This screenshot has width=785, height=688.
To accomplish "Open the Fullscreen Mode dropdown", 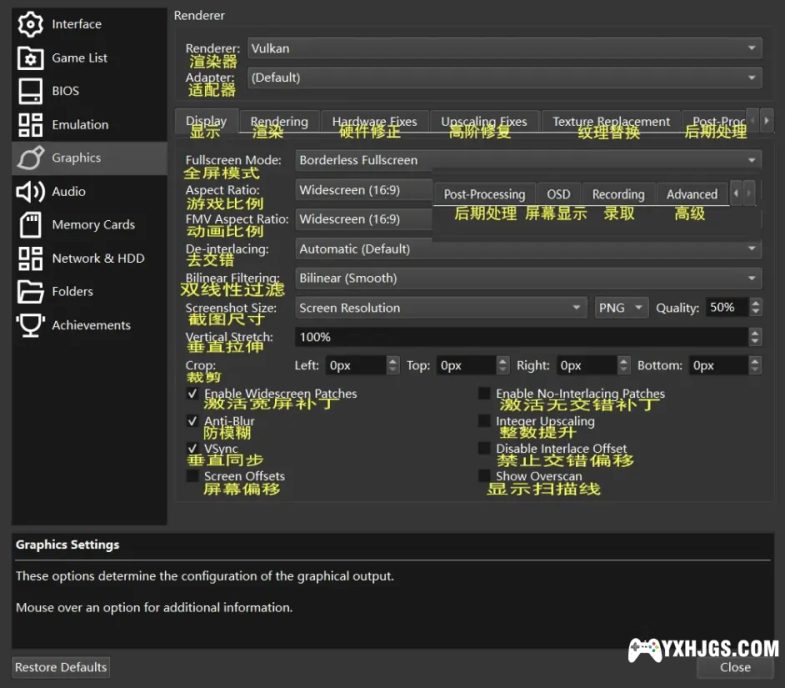I will pos(528,160).
